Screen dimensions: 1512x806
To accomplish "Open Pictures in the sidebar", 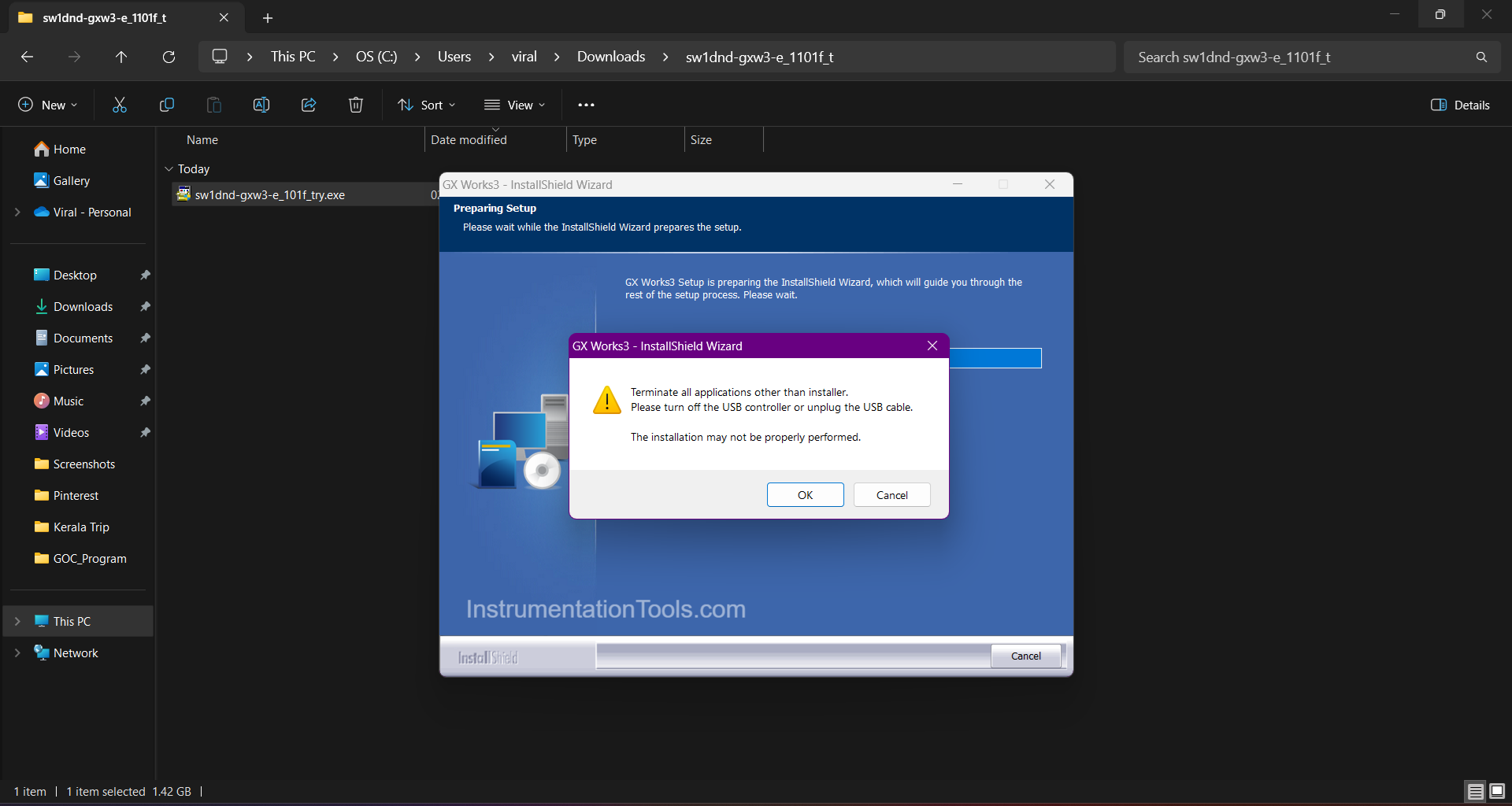I will (x=64, y=369).
